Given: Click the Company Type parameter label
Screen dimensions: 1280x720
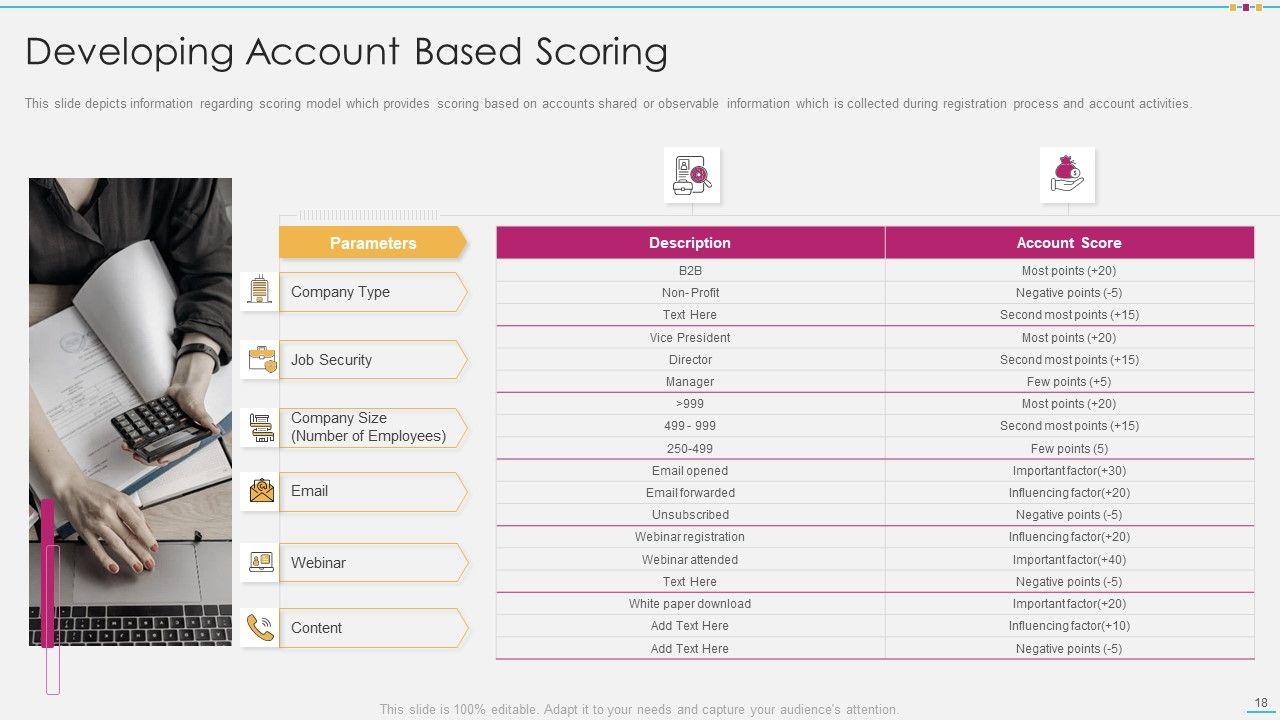Looking at the screenshot, I should (340, 292).
